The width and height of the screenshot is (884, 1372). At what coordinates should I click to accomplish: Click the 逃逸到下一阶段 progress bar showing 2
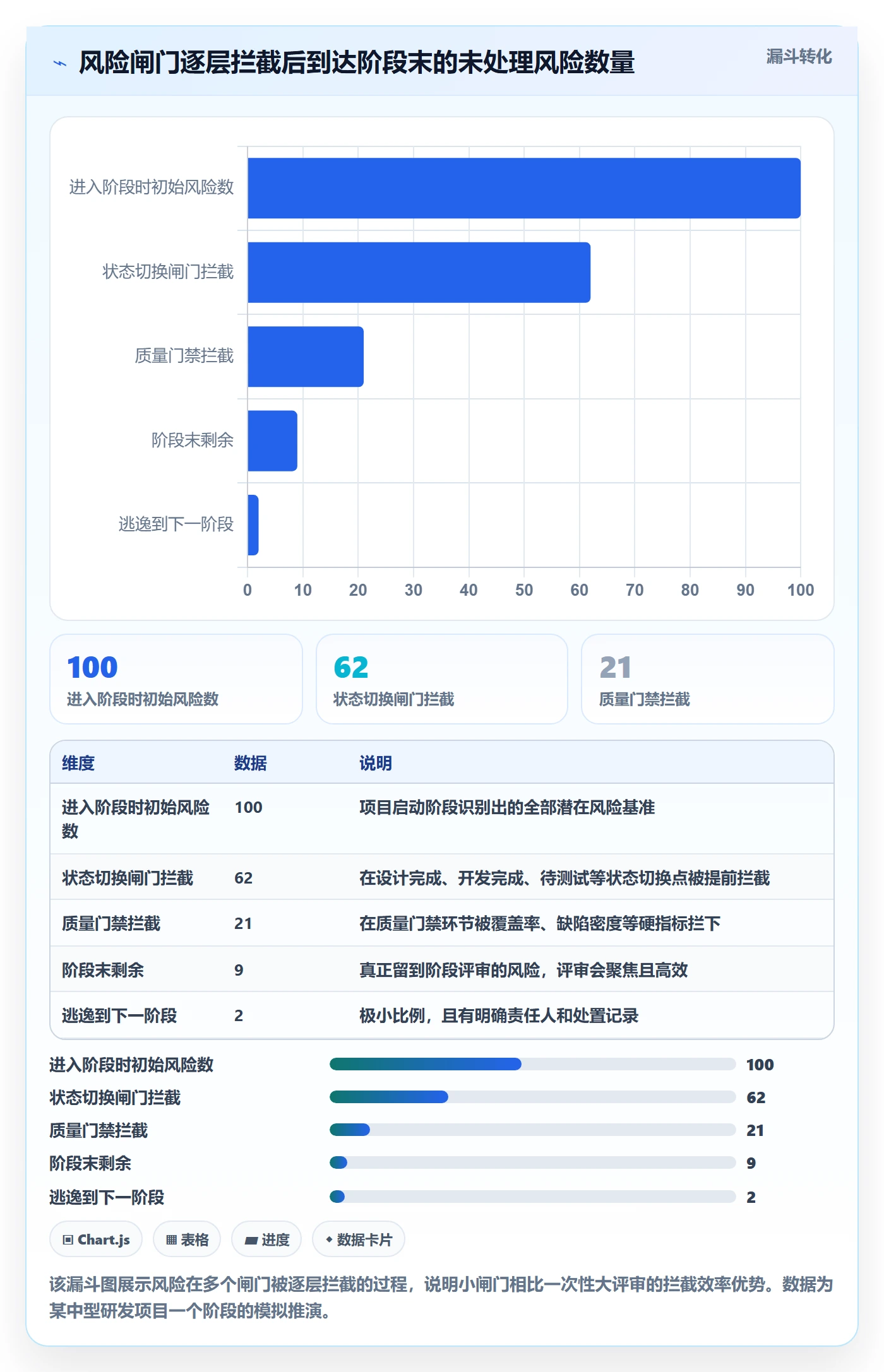point(532,1197)
